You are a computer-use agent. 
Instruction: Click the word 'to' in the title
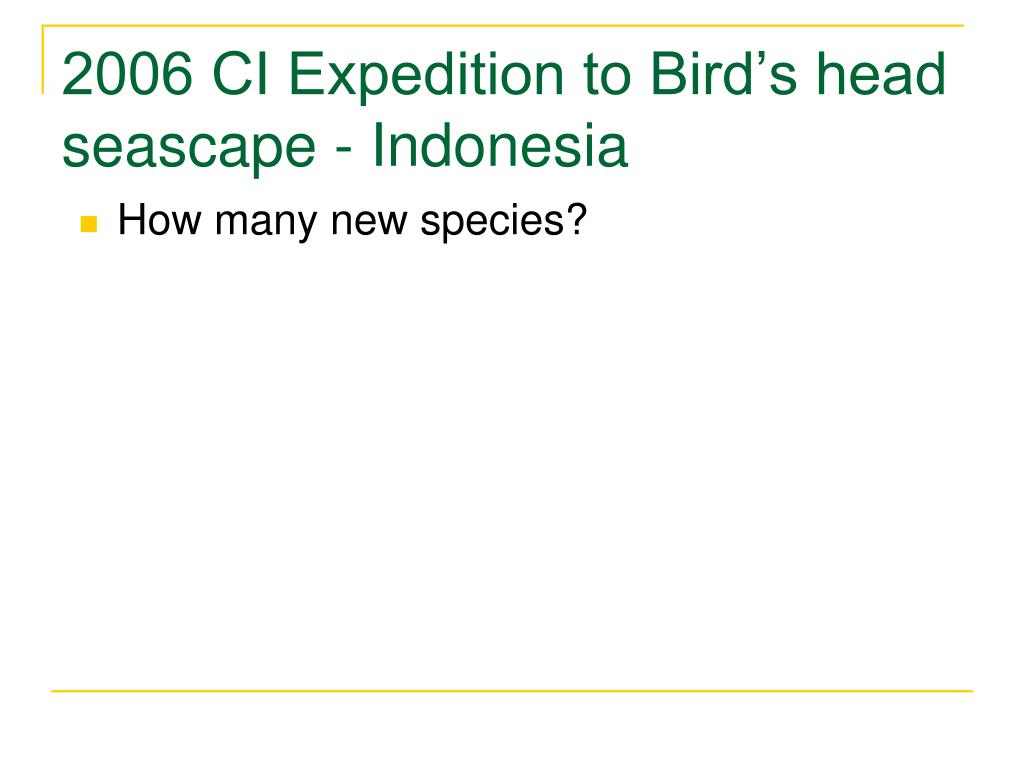607,76
